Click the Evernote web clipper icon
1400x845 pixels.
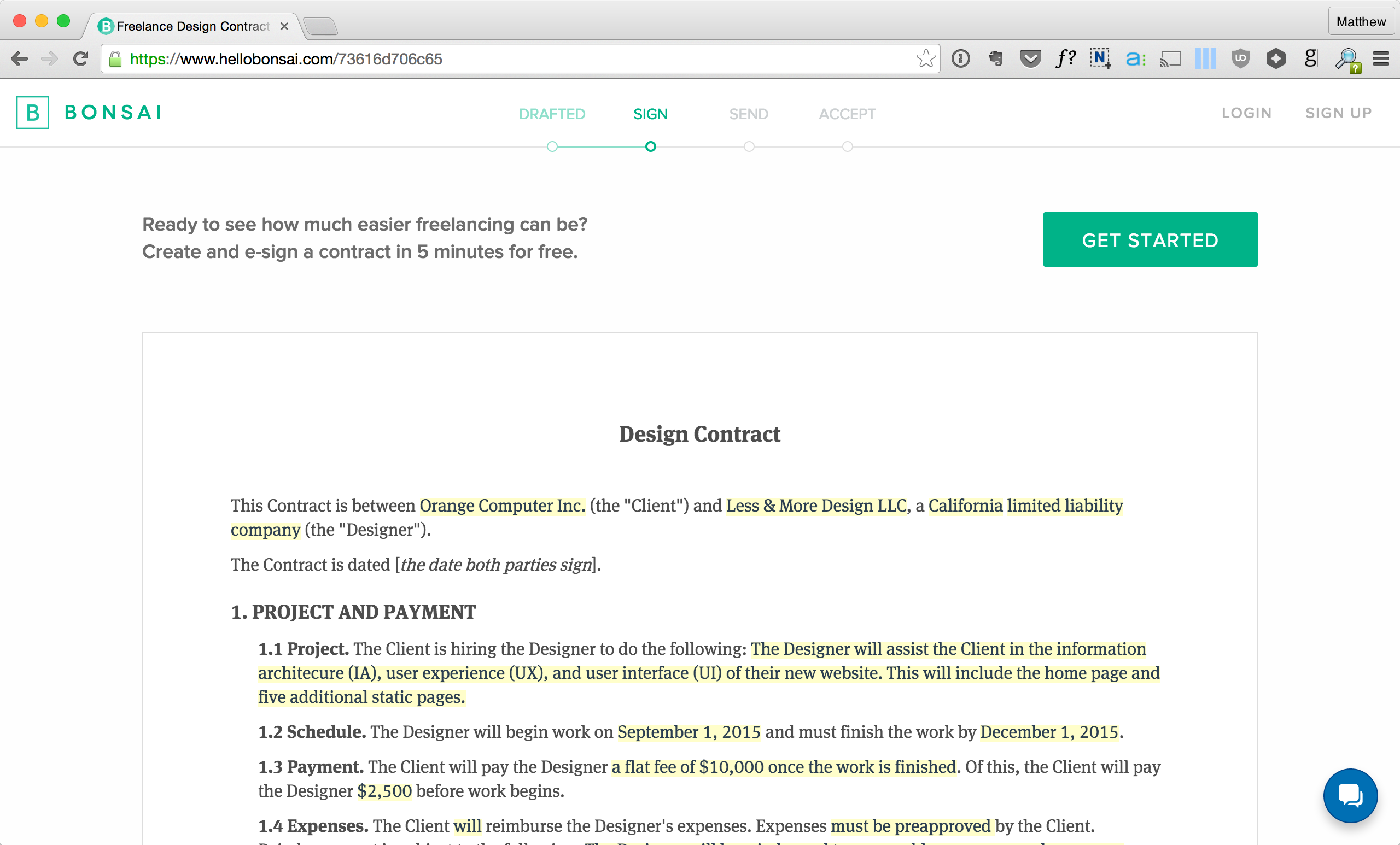pyautogui.click(x=995, y=58)
